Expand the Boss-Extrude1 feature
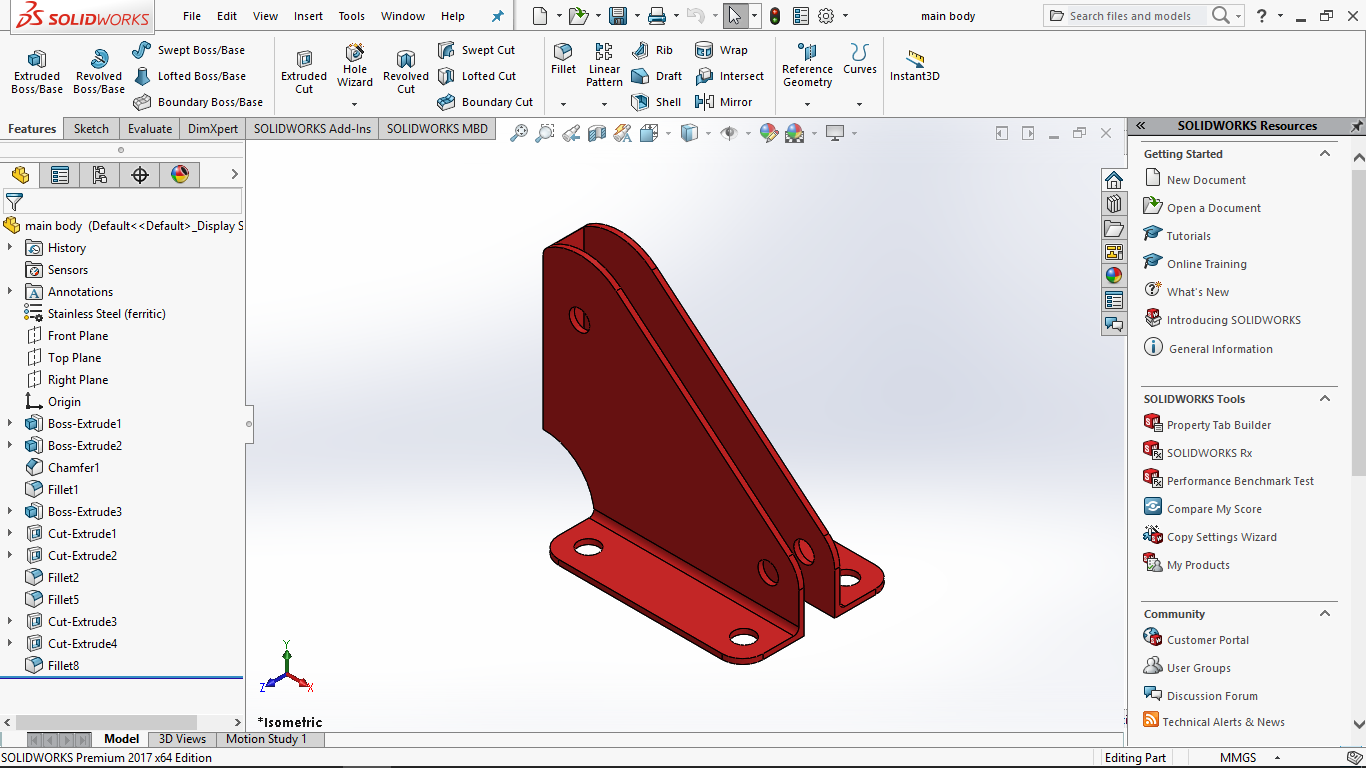 pyautogui.click(x=10, y=423)
